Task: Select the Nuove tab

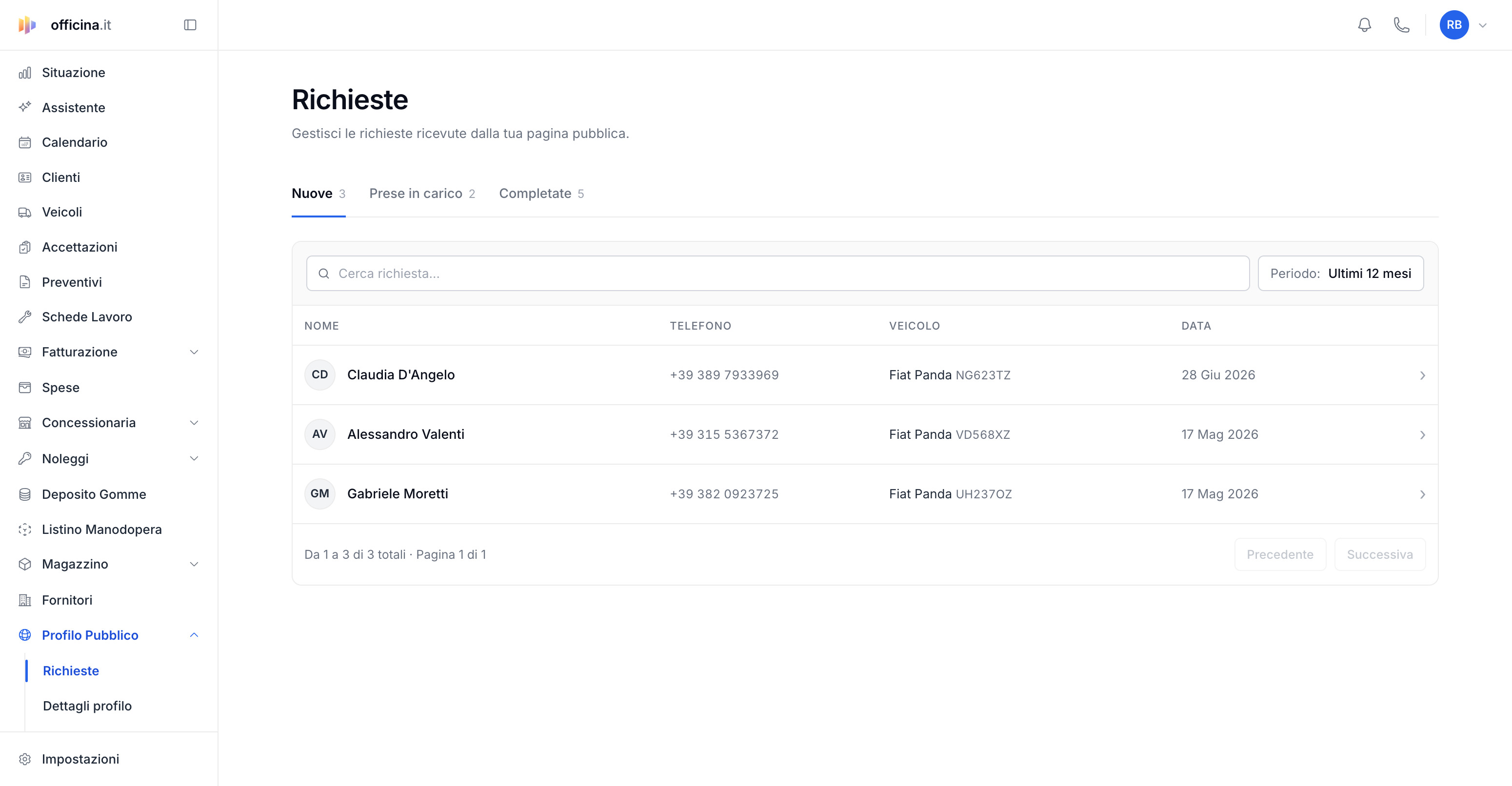Action: [318, 194]
